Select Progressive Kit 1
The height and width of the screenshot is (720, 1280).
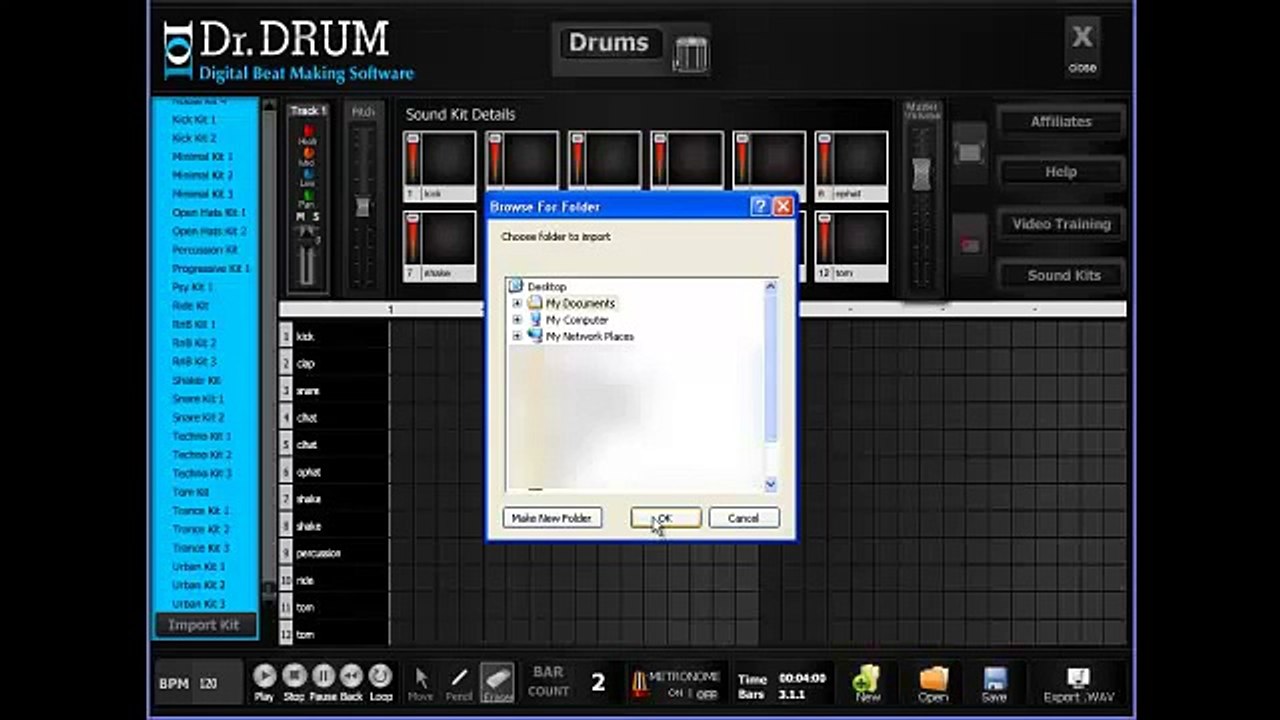[211, 269]
